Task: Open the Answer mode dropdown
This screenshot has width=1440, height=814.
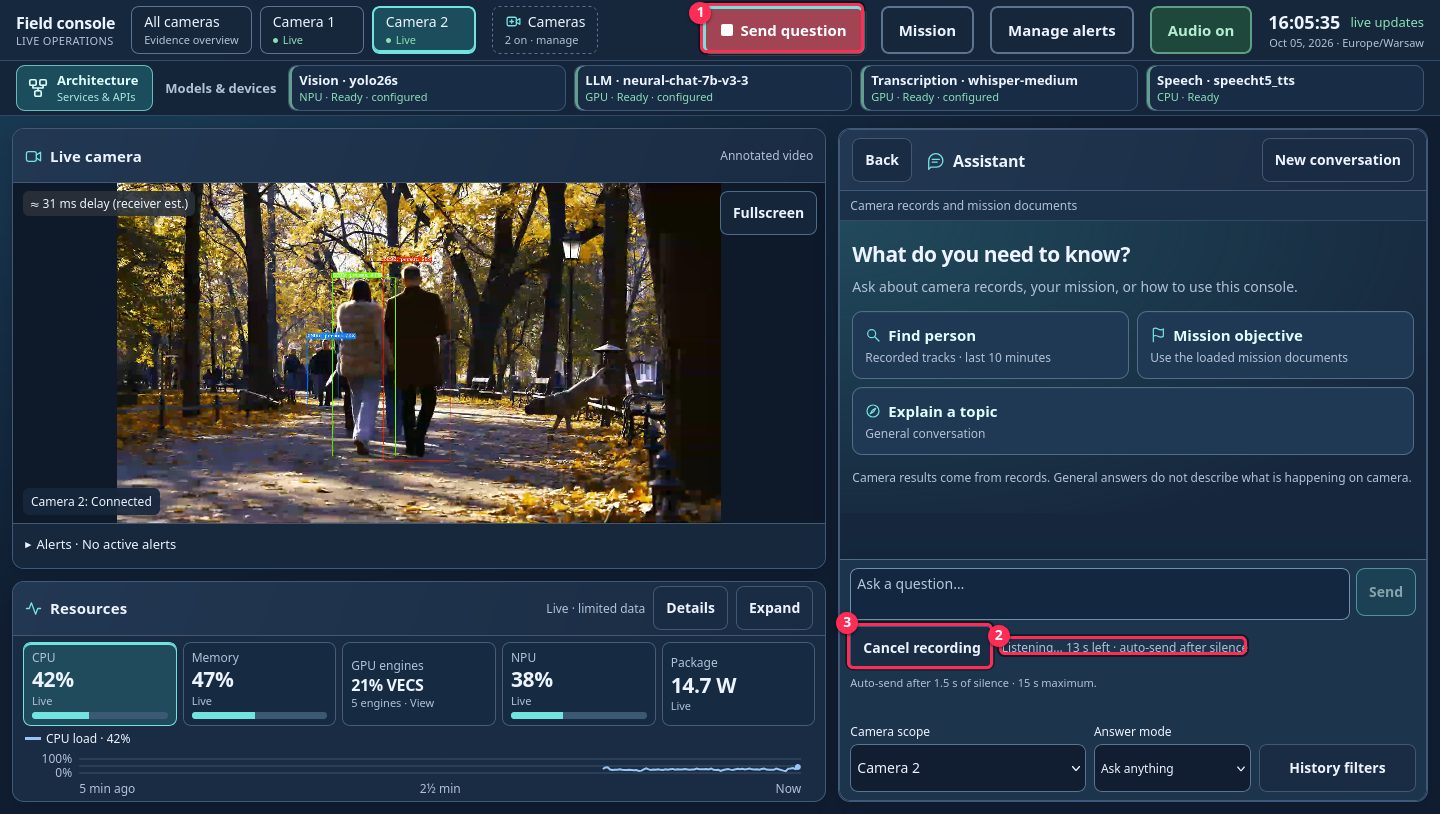Action: pos(1172,768)
